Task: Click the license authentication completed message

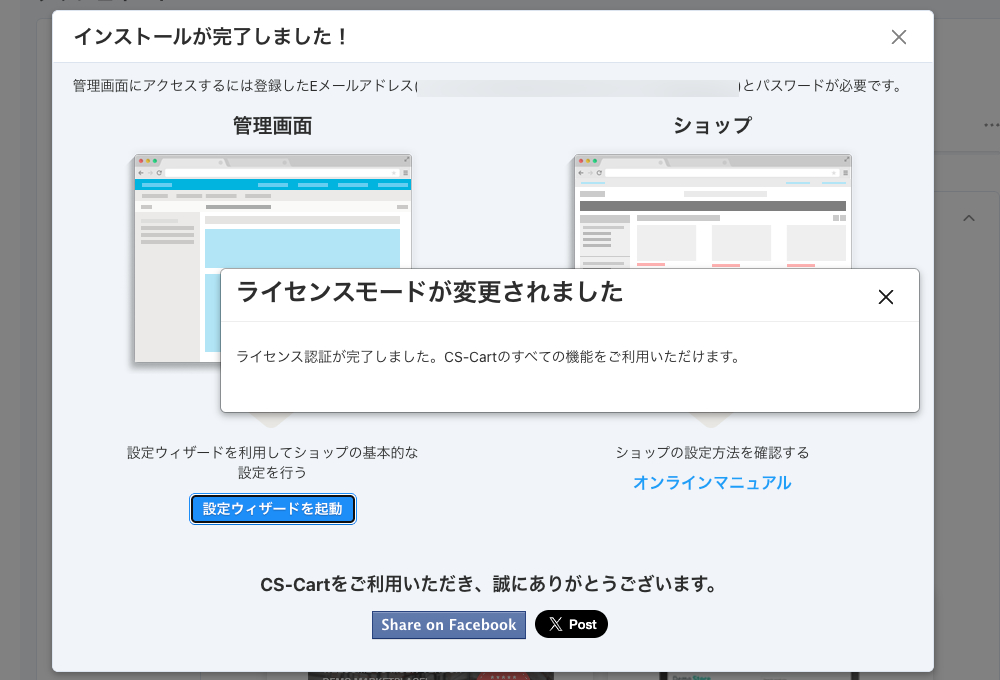Action: 488,357
